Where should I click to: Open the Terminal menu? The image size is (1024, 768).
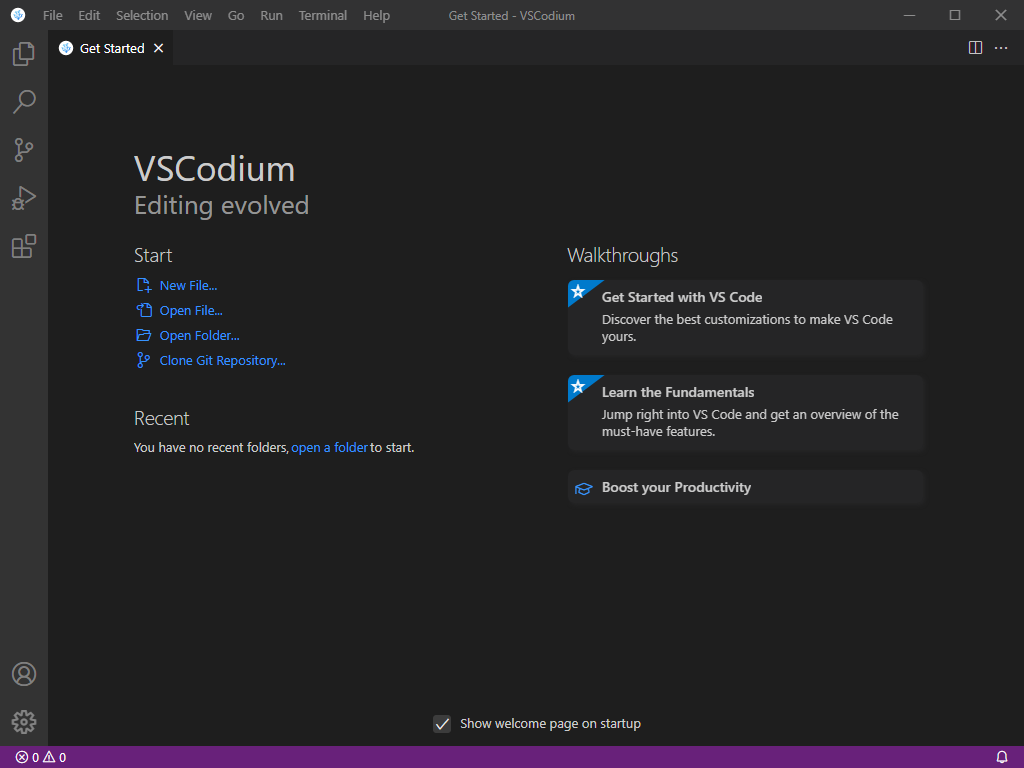[323, 15]
